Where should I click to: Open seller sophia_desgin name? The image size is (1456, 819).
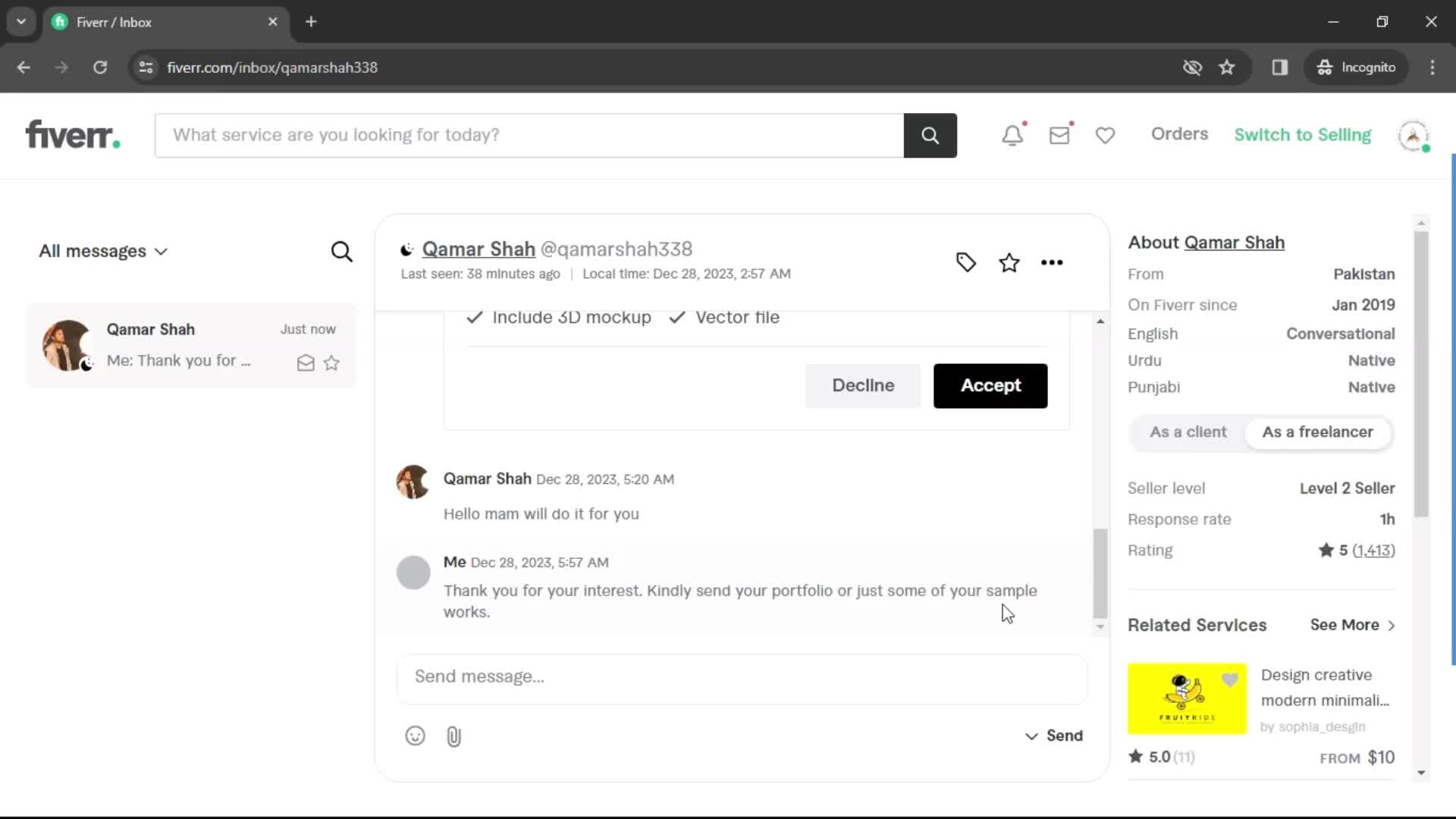(1322, 727)
